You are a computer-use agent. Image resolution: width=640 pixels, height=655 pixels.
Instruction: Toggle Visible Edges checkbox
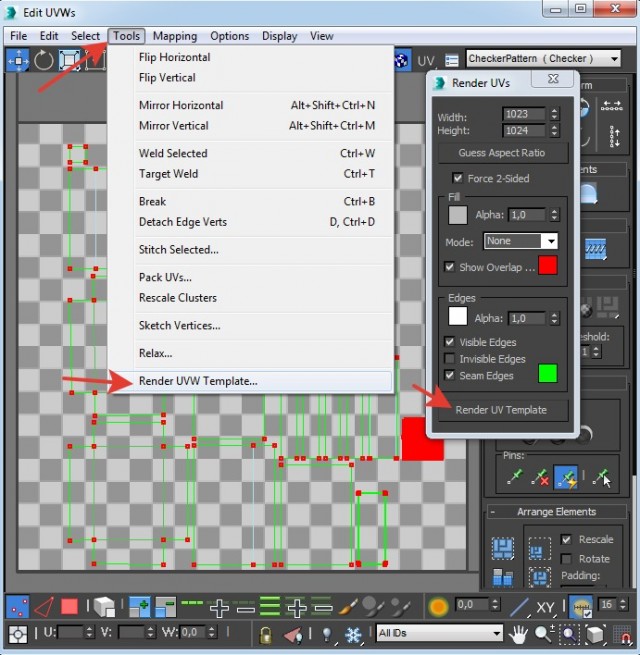pos(450,342)
